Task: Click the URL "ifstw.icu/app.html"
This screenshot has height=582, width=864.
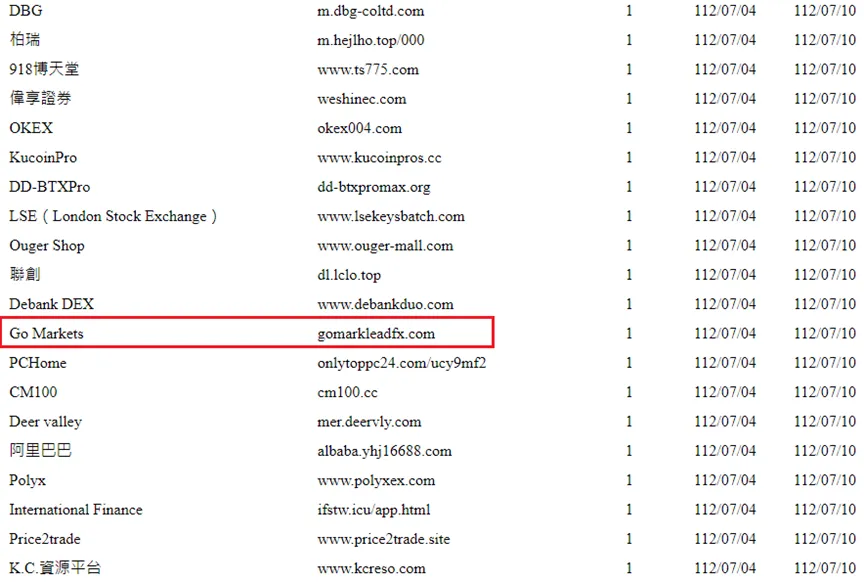Action: pos(374,510)
